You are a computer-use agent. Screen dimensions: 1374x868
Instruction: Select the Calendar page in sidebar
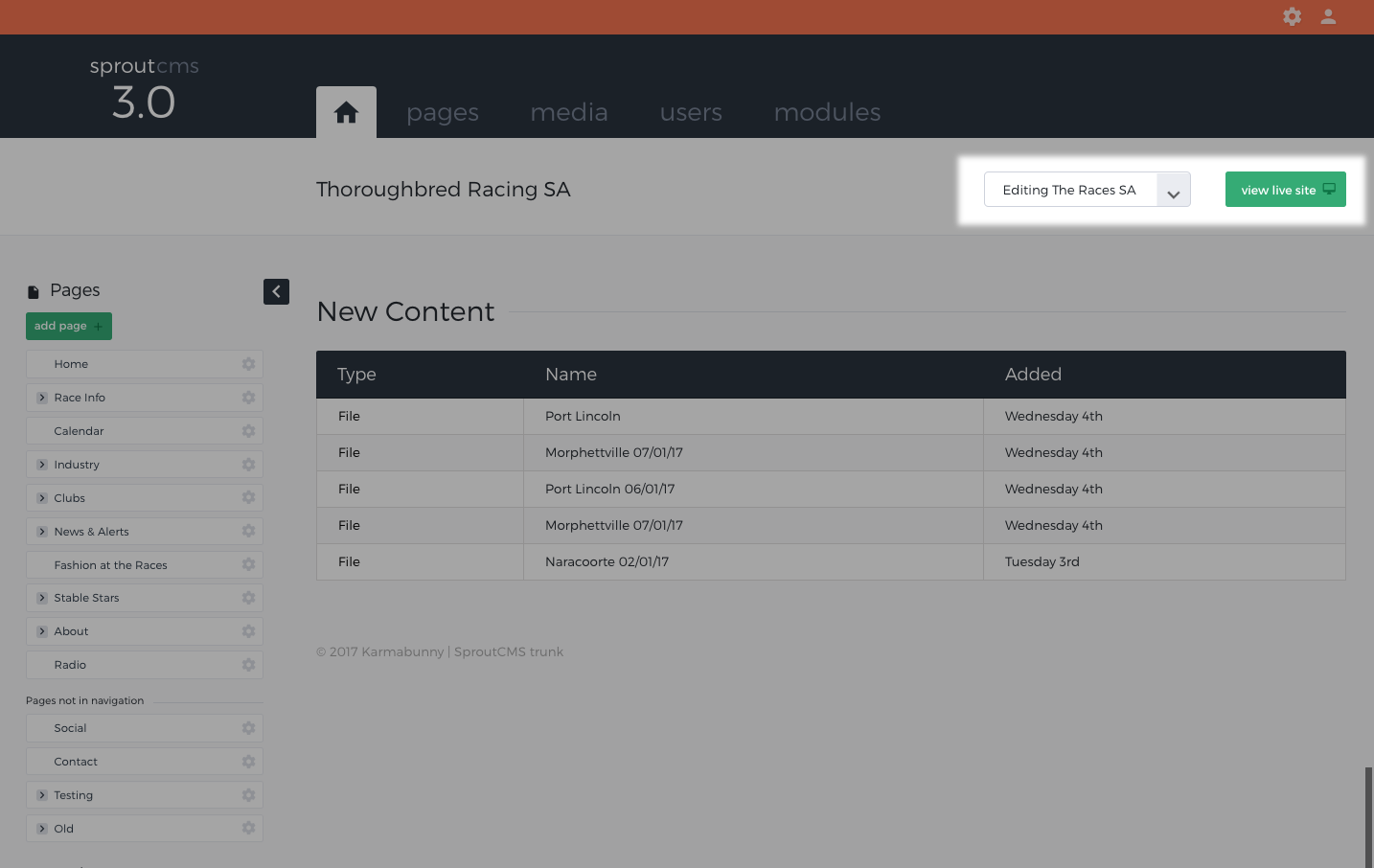[145, 431]
